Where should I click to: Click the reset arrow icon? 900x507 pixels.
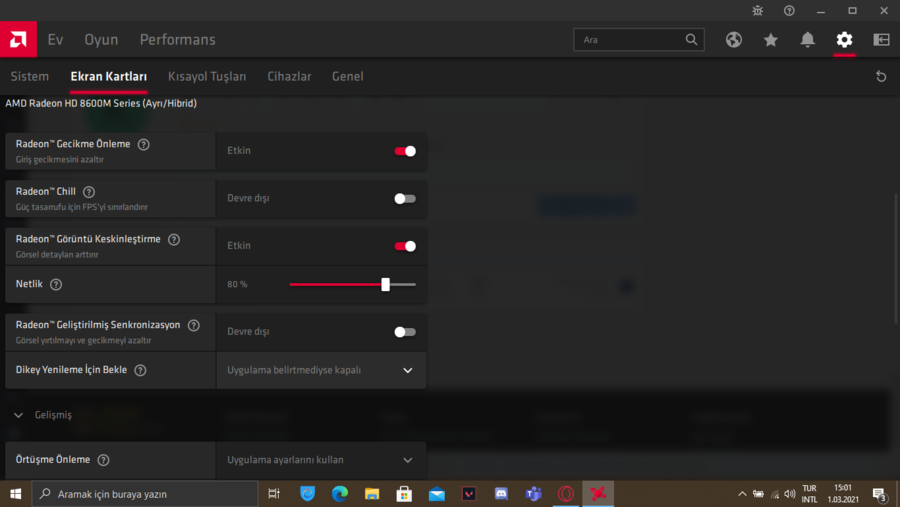tap(881, 77)
